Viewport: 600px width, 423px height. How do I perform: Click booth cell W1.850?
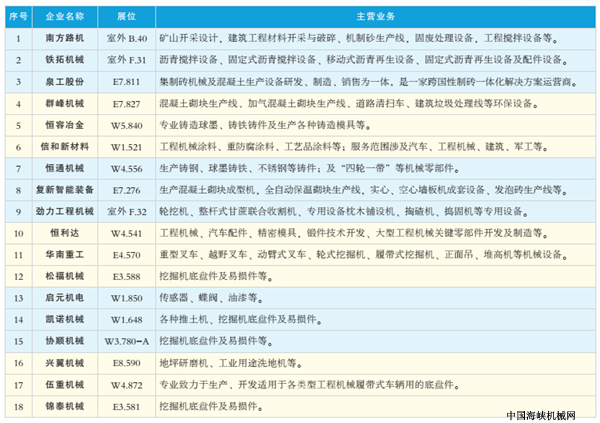pyautogui.click(x=127, y=298)
